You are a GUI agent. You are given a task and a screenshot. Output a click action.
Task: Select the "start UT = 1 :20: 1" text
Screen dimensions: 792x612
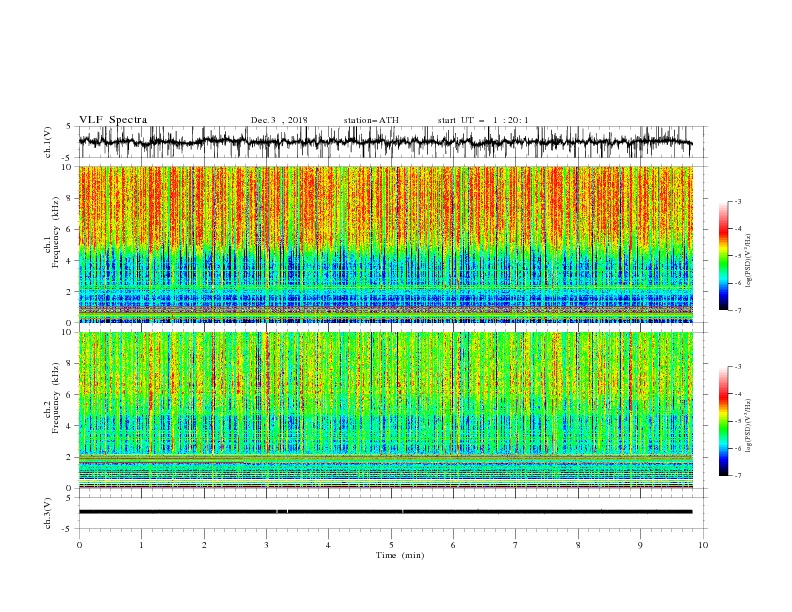click(483, 120)
